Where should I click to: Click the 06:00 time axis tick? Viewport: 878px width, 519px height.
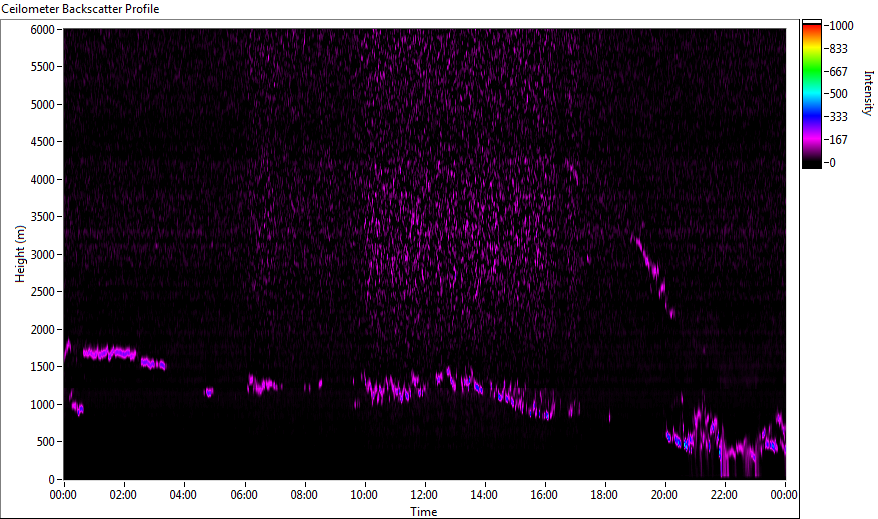(x=244, y=495)
